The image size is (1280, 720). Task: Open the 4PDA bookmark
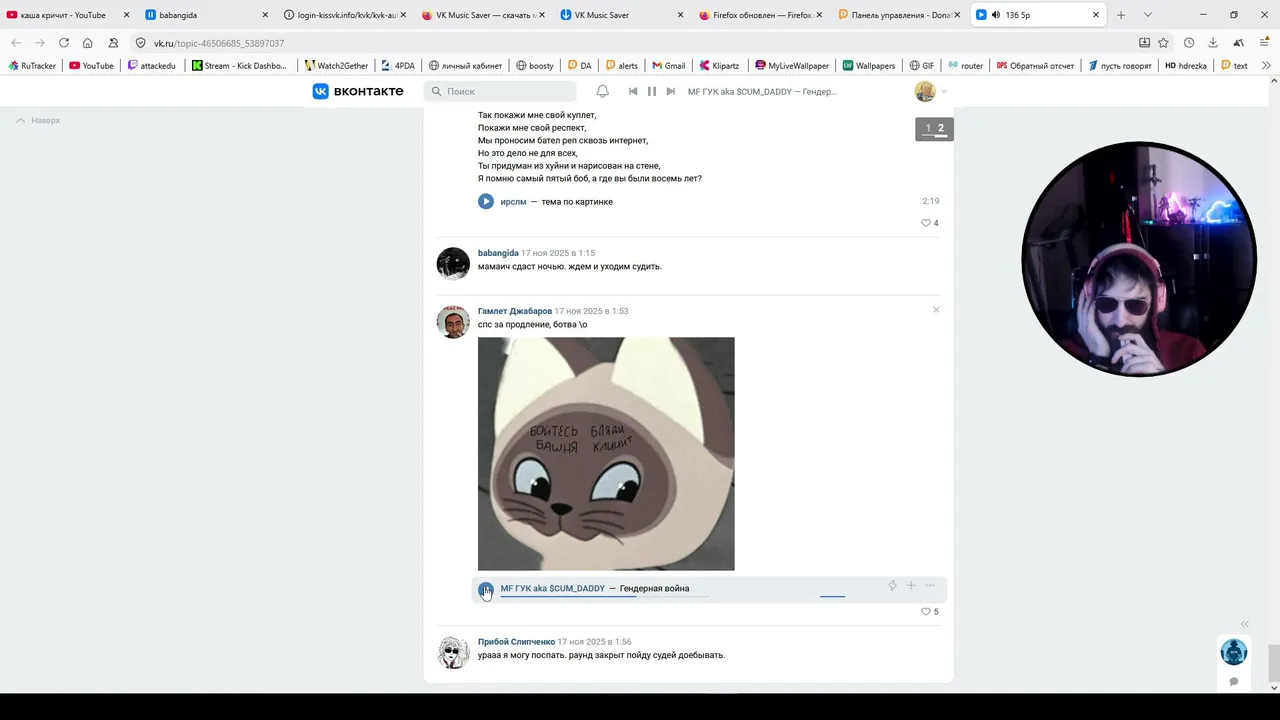click(398, 66)
